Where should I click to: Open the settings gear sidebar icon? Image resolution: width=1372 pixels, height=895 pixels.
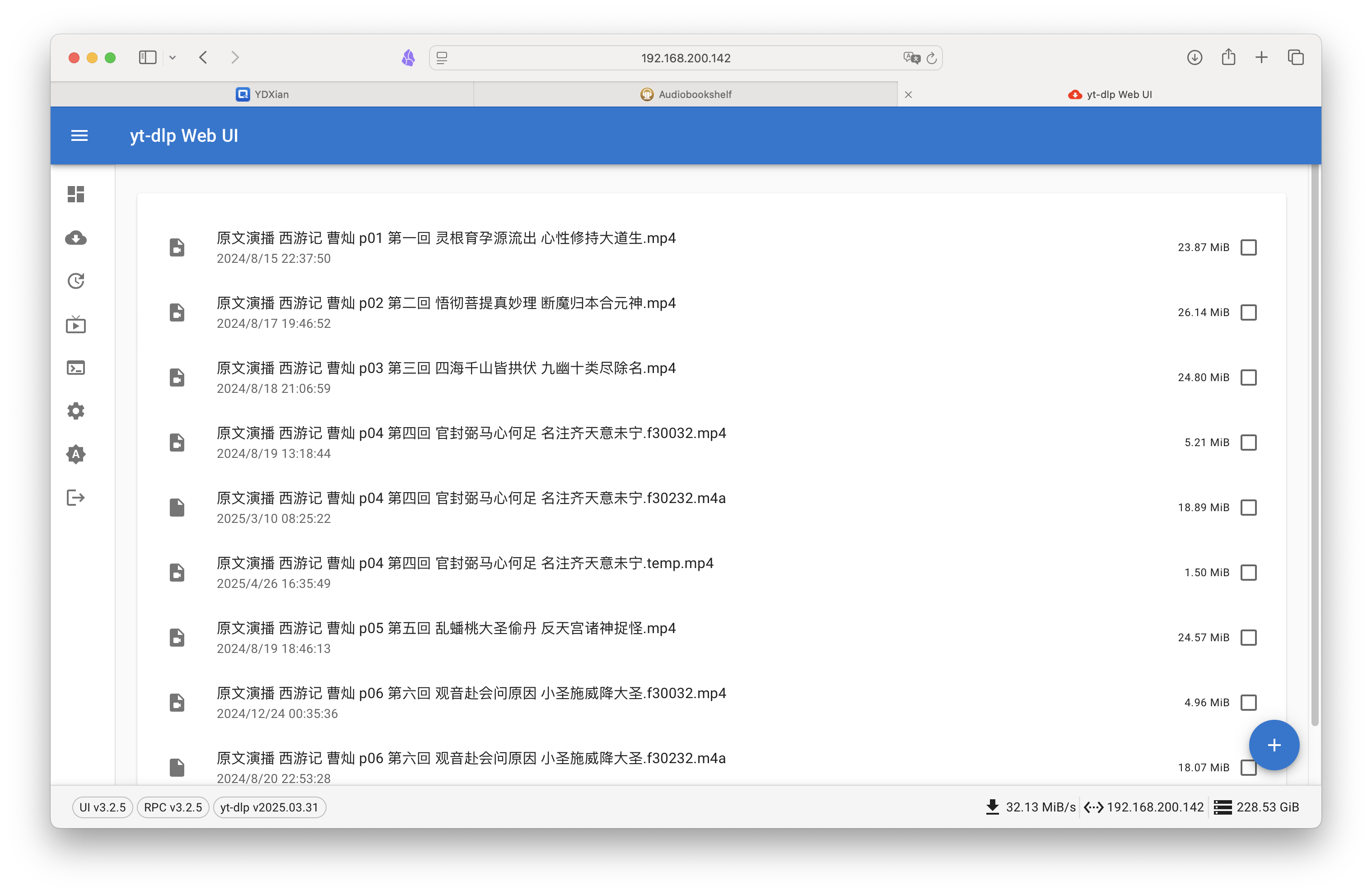pyautogui.click(x=75, y=411)
